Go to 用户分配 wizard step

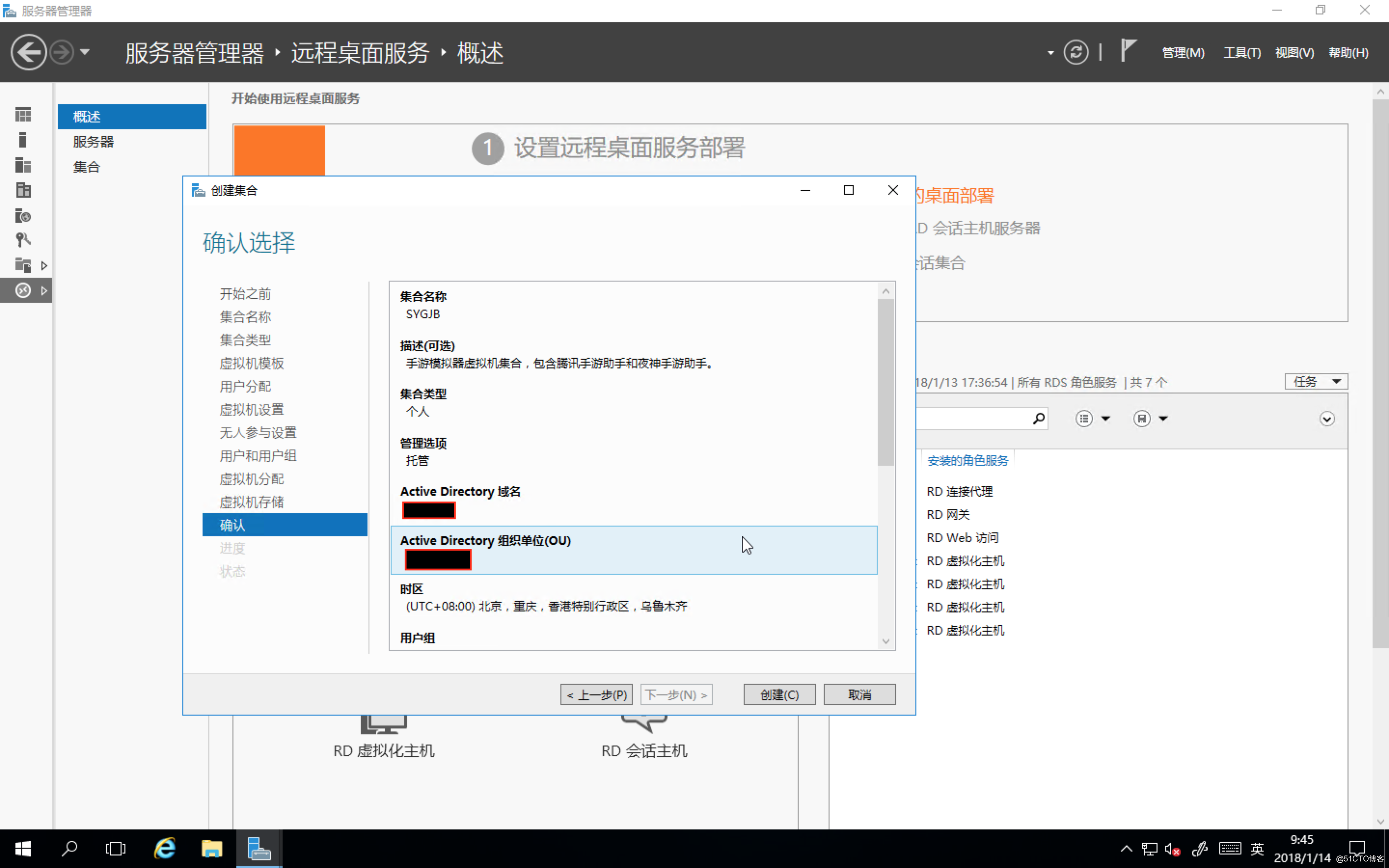pyautogui.click(x=245, y=386)
